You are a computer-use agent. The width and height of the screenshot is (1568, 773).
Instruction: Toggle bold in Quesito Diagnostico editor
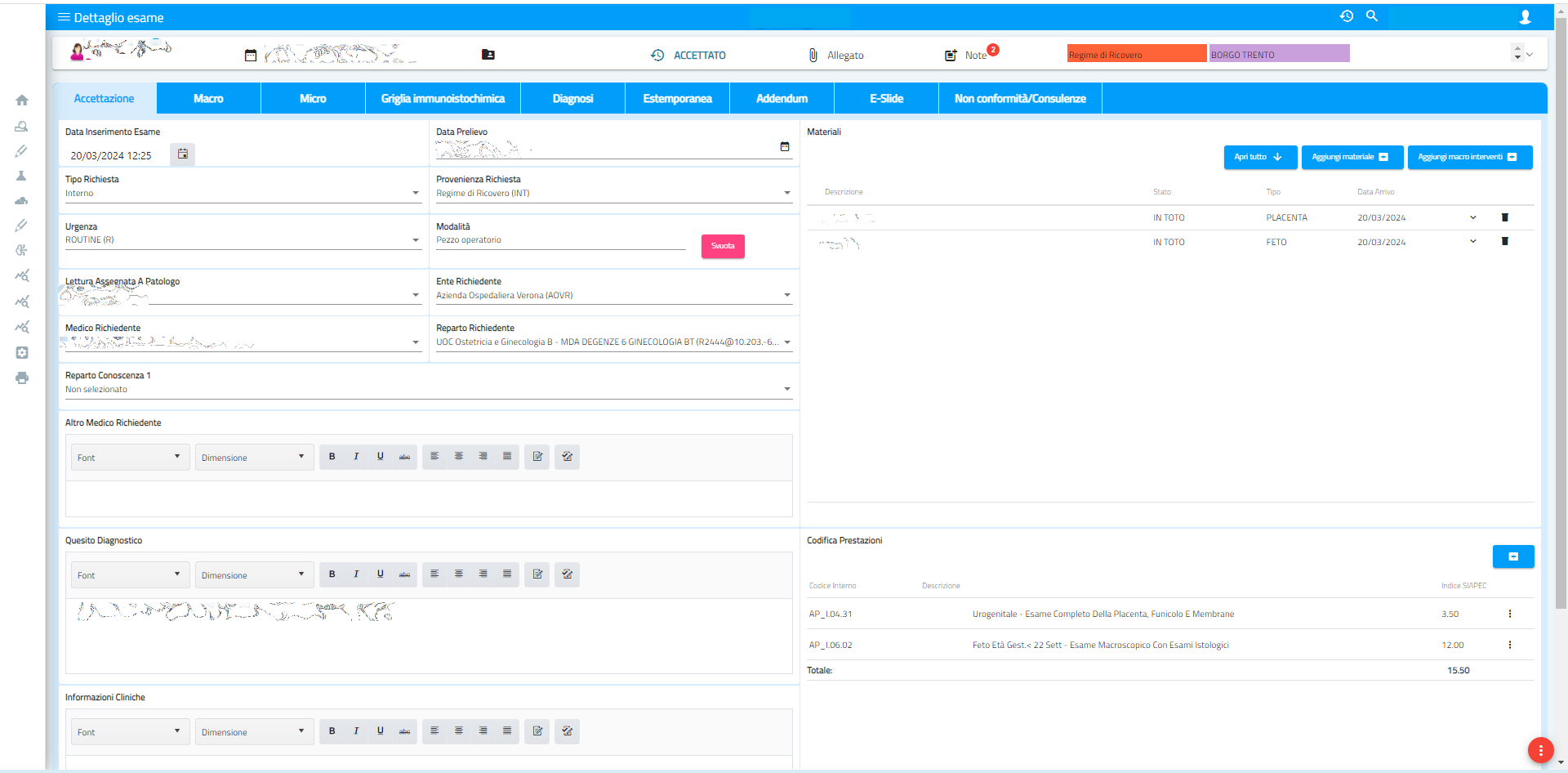(x=332, y=574)
